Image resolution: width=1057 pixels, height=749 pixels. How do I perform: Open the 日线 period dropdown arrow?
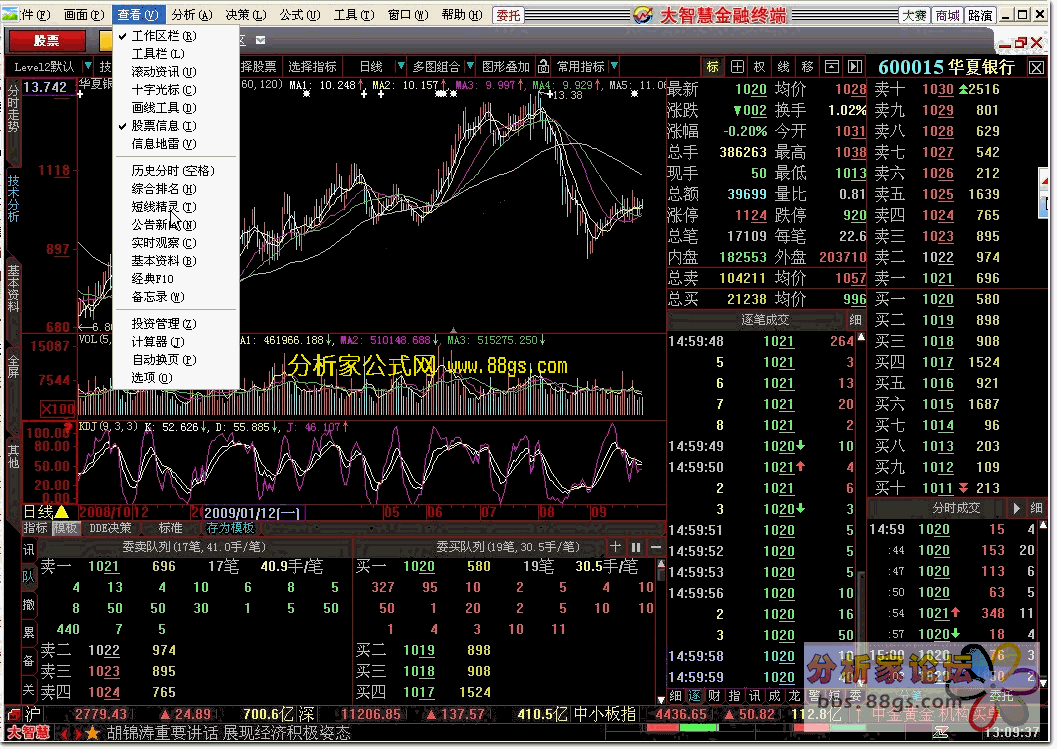[401, 66]
